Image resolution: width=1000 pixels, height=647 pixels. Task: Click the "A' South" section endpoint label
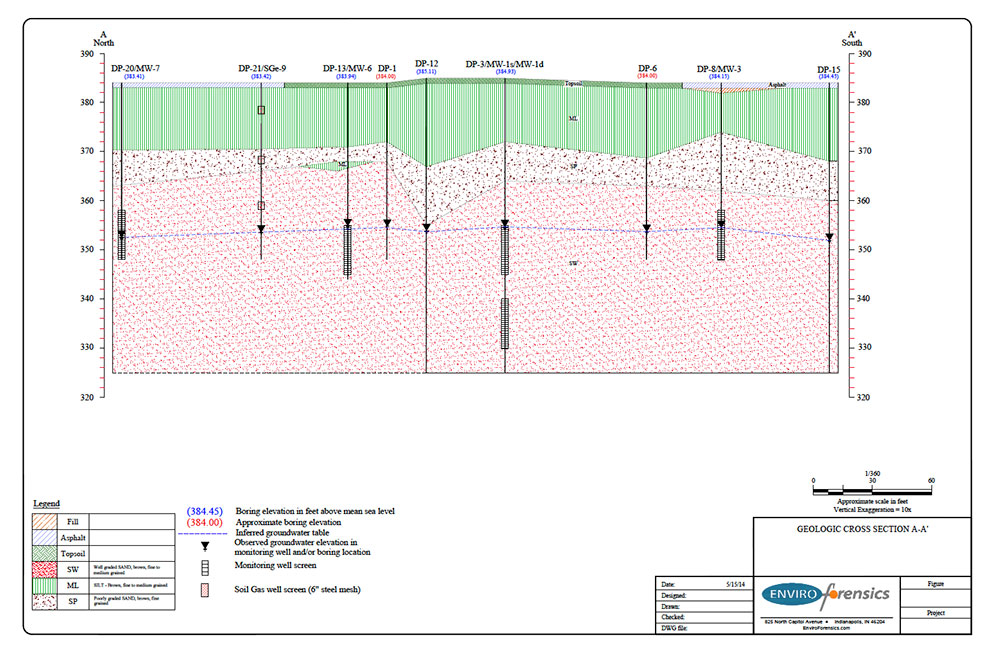851,39
